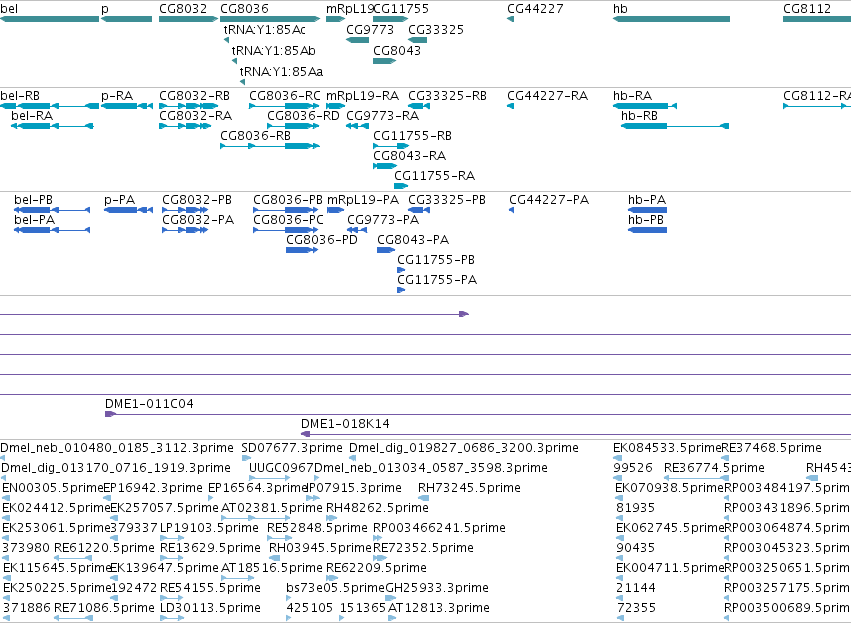
Task: Click the CG33325 gene label
Action: click(436, 29)
